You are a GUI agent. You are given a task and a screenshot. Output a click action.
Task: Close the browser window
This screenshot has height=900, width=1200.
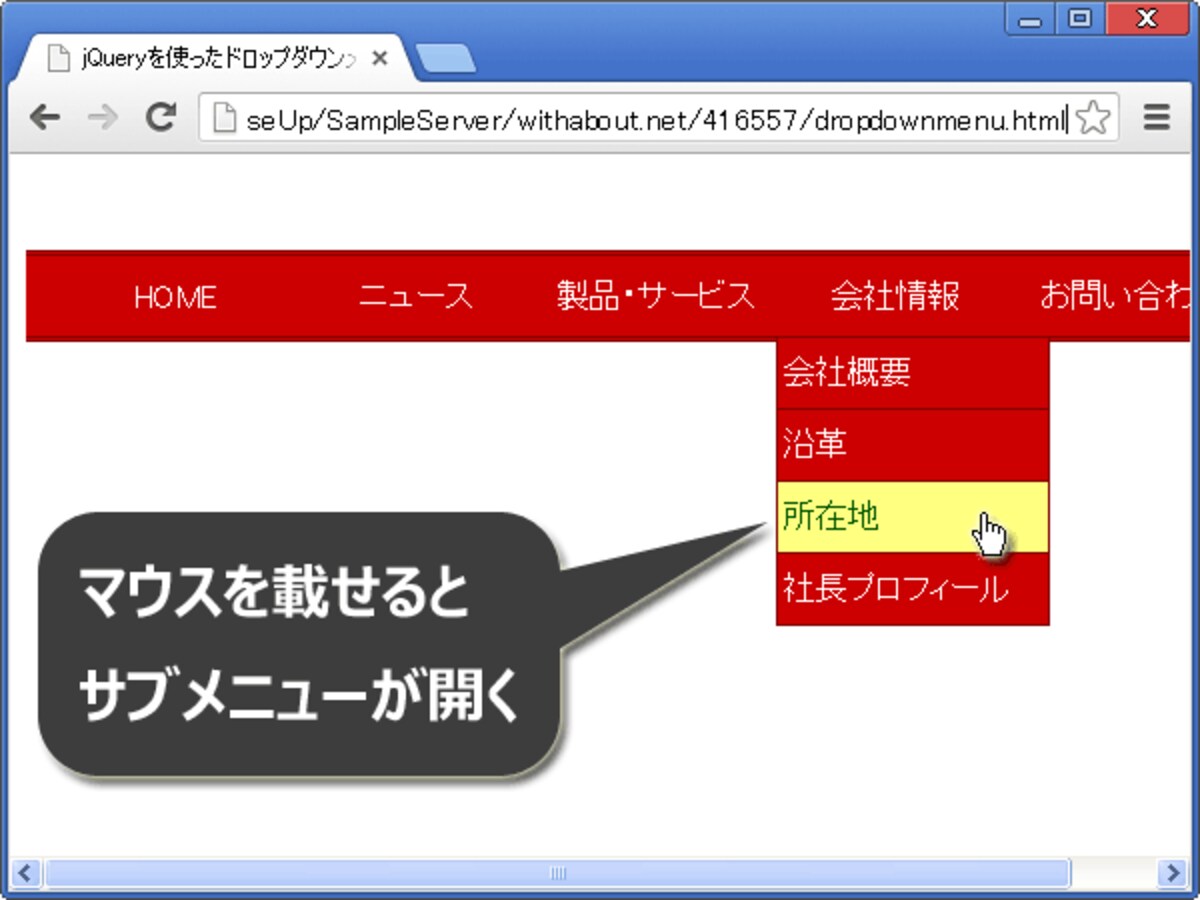[1147, 19]
